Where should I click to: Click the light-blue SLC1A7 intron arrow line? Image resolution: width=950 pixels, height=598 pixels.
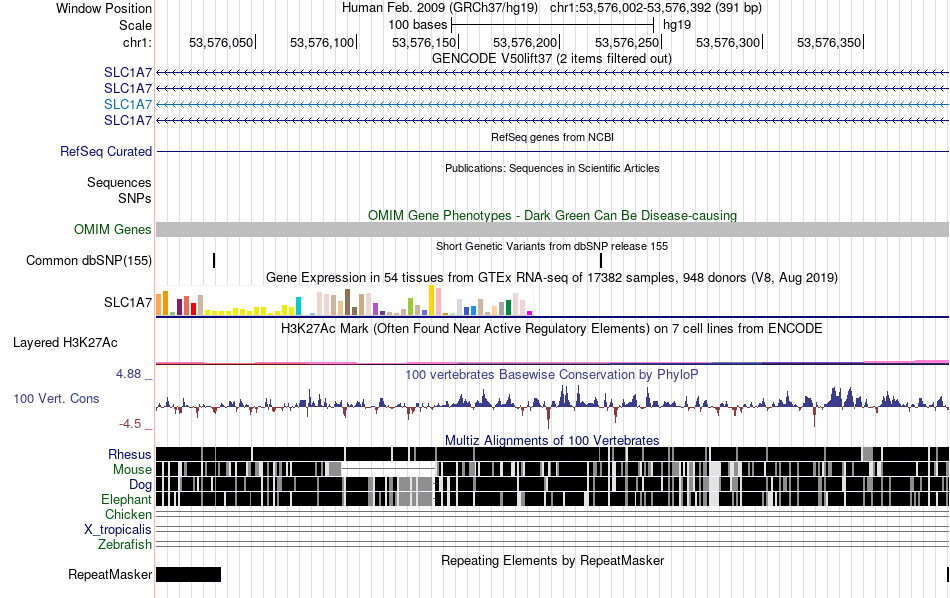[553, 104]
